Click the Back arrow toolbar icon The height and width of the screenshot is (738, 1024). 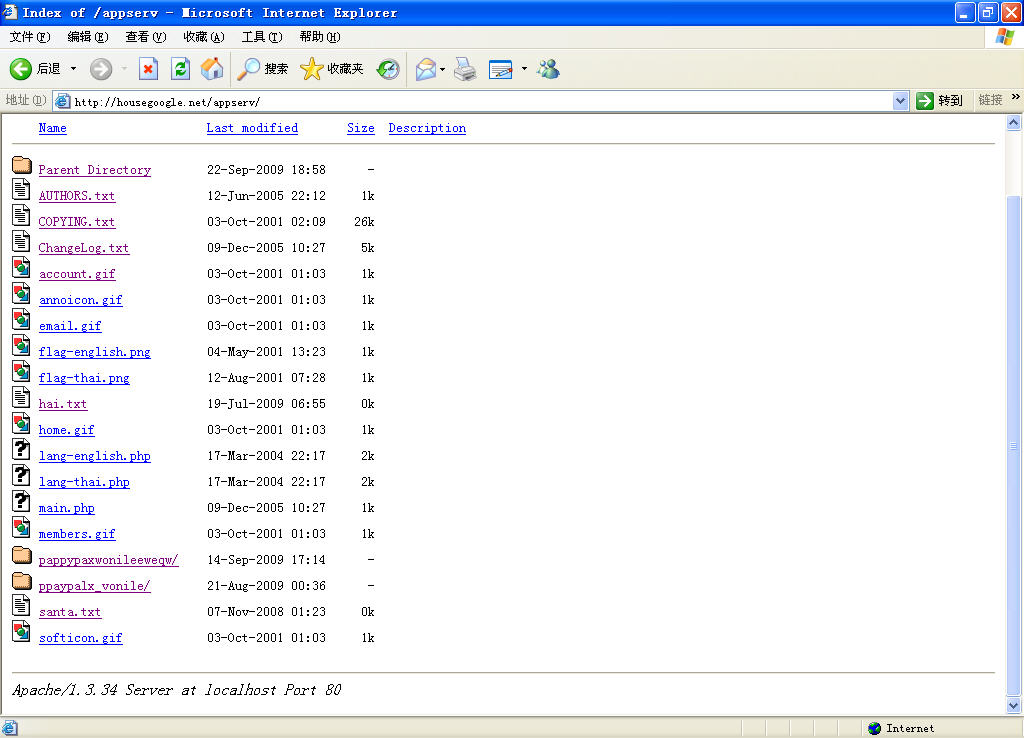tap(21, 69)
